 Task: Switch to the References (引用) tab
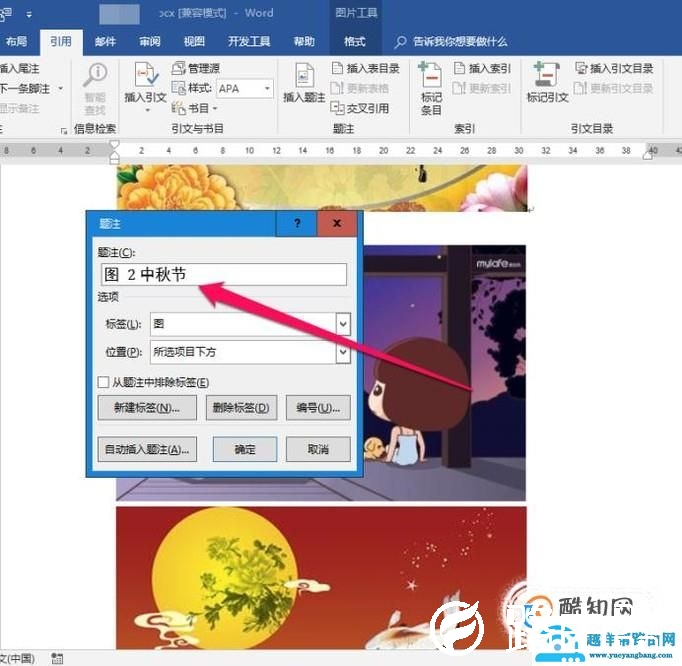(61, 42)
